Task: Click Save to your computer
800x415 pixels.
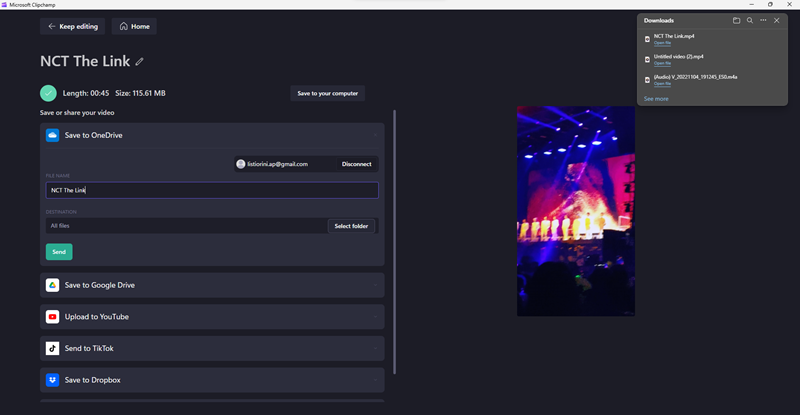Action: pyautogui.click(x=328, y=93)
